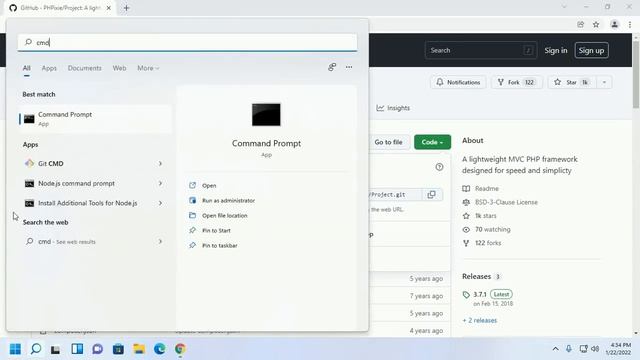Open Chrome three-dot menu
The image size is (640, 360).
click(x=630, y=24)
